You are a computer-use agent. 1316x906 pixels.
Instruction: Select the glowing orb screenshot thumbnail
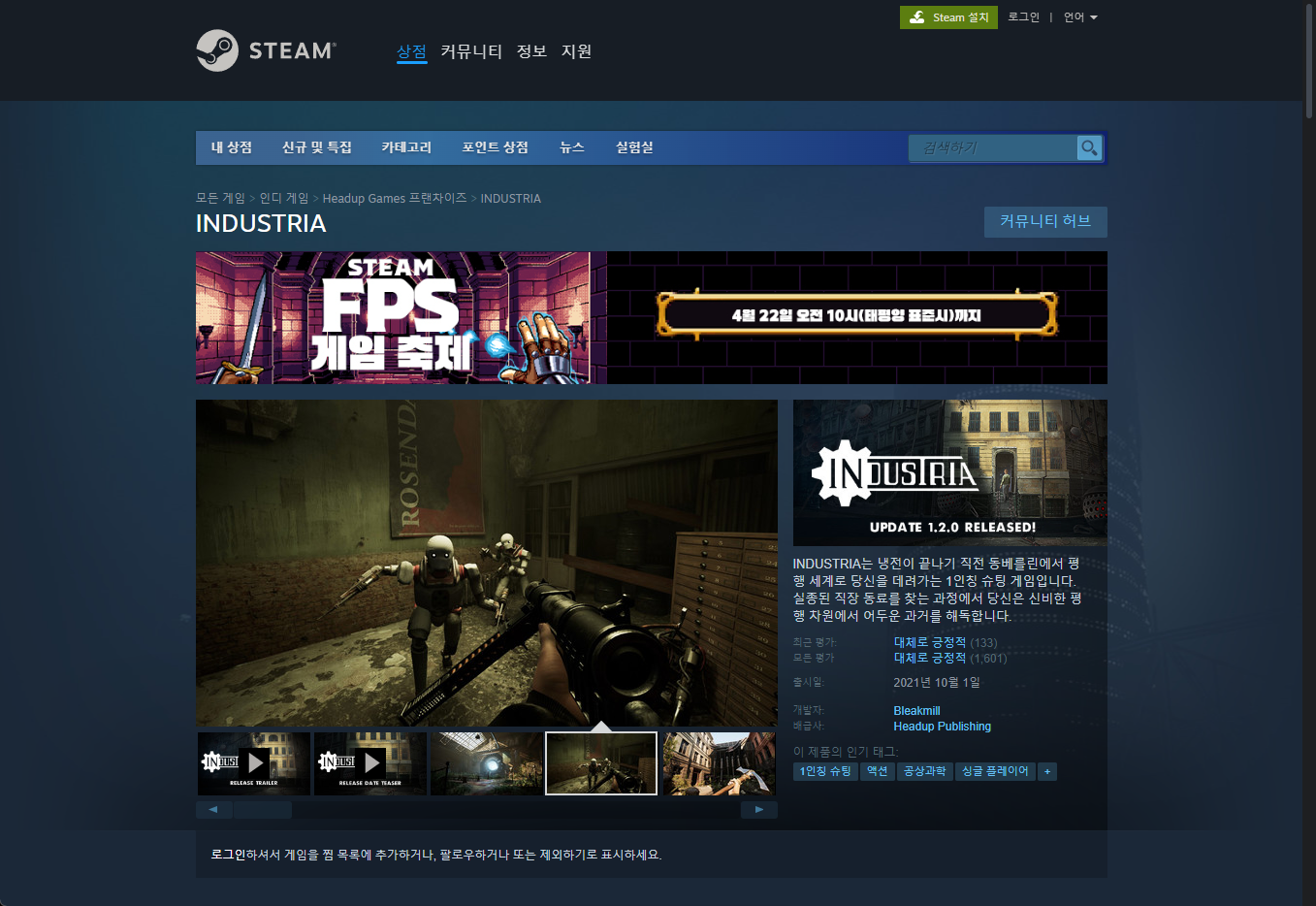click(x=487, y=763)
